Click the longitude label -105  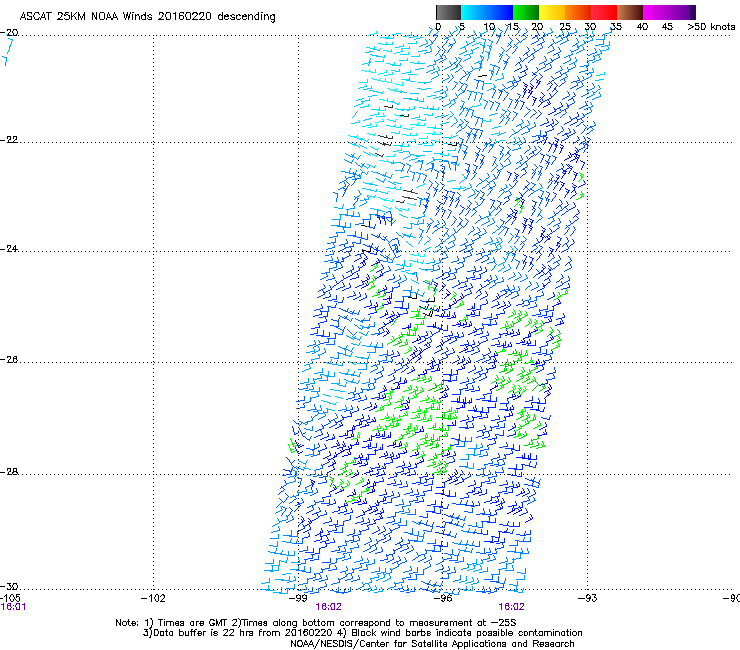click(x=10, y=598)
